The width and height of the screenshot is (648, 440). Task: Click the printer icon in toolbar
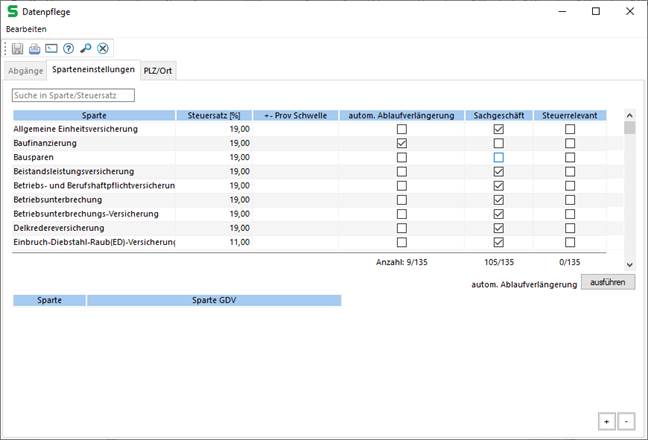[35, 48]
